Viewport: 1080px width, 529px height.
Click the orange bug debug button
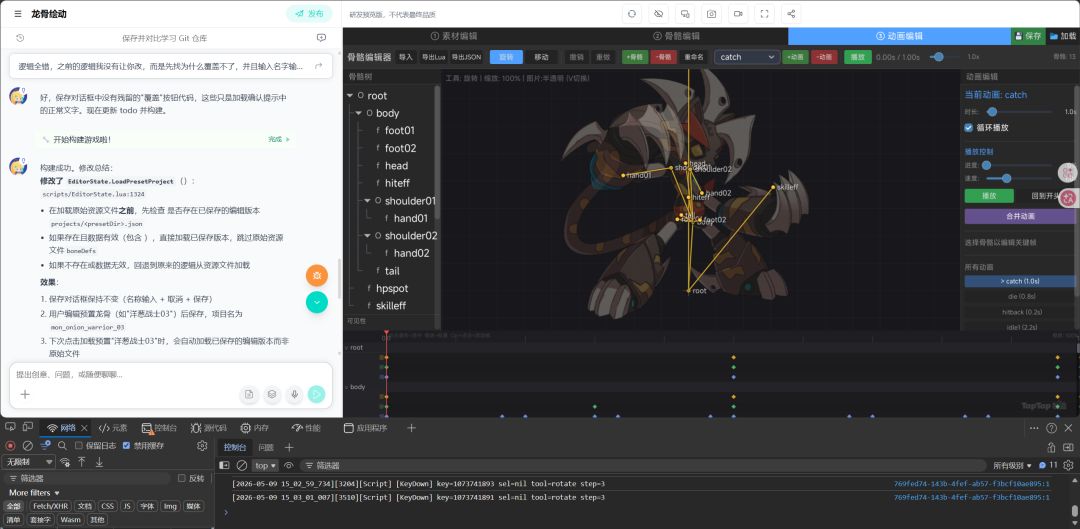(x=317, y=276)
